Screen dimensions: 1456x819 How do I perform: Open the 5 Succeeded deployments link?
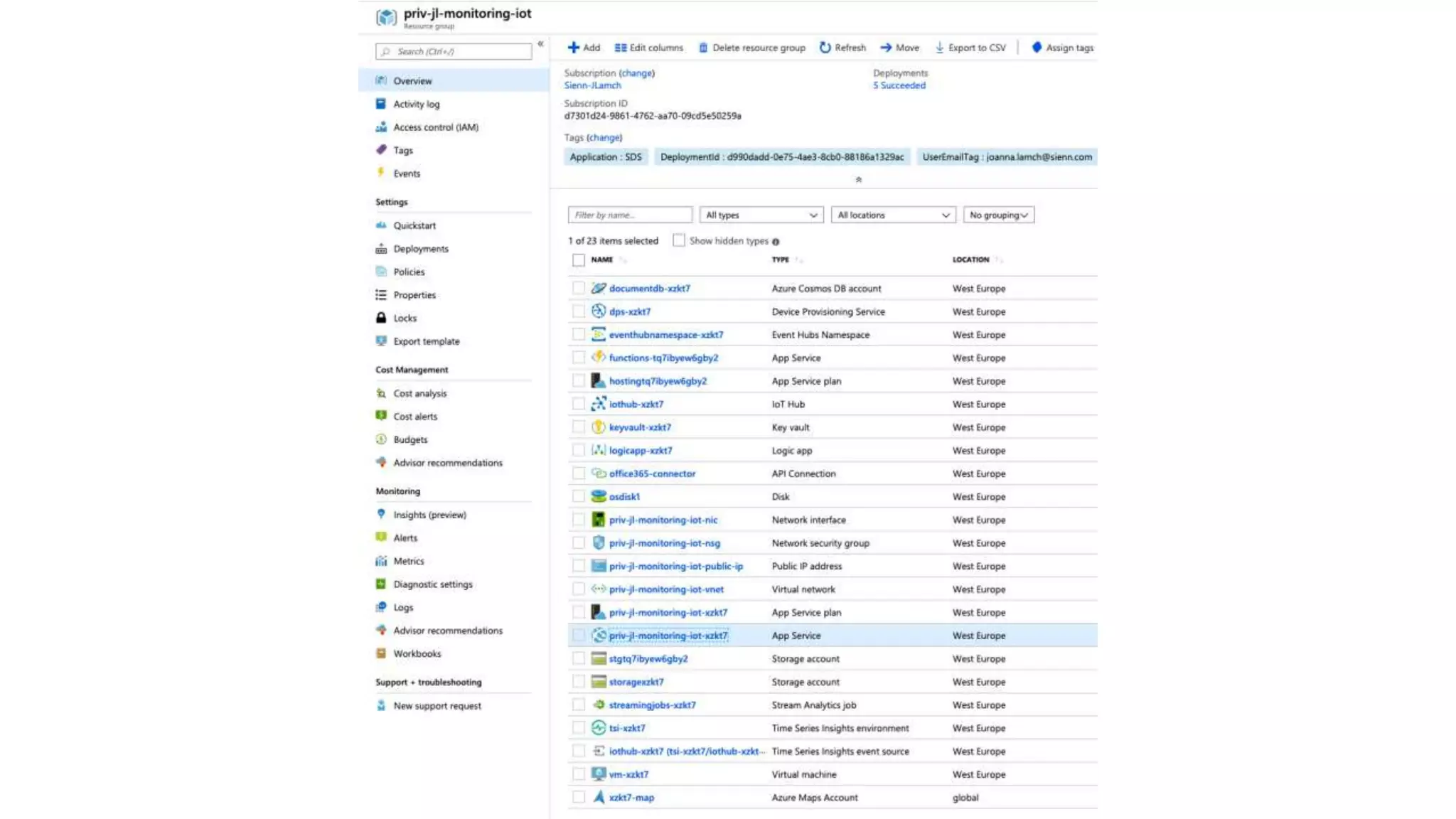pyautogui.click(x=899, y=85)
